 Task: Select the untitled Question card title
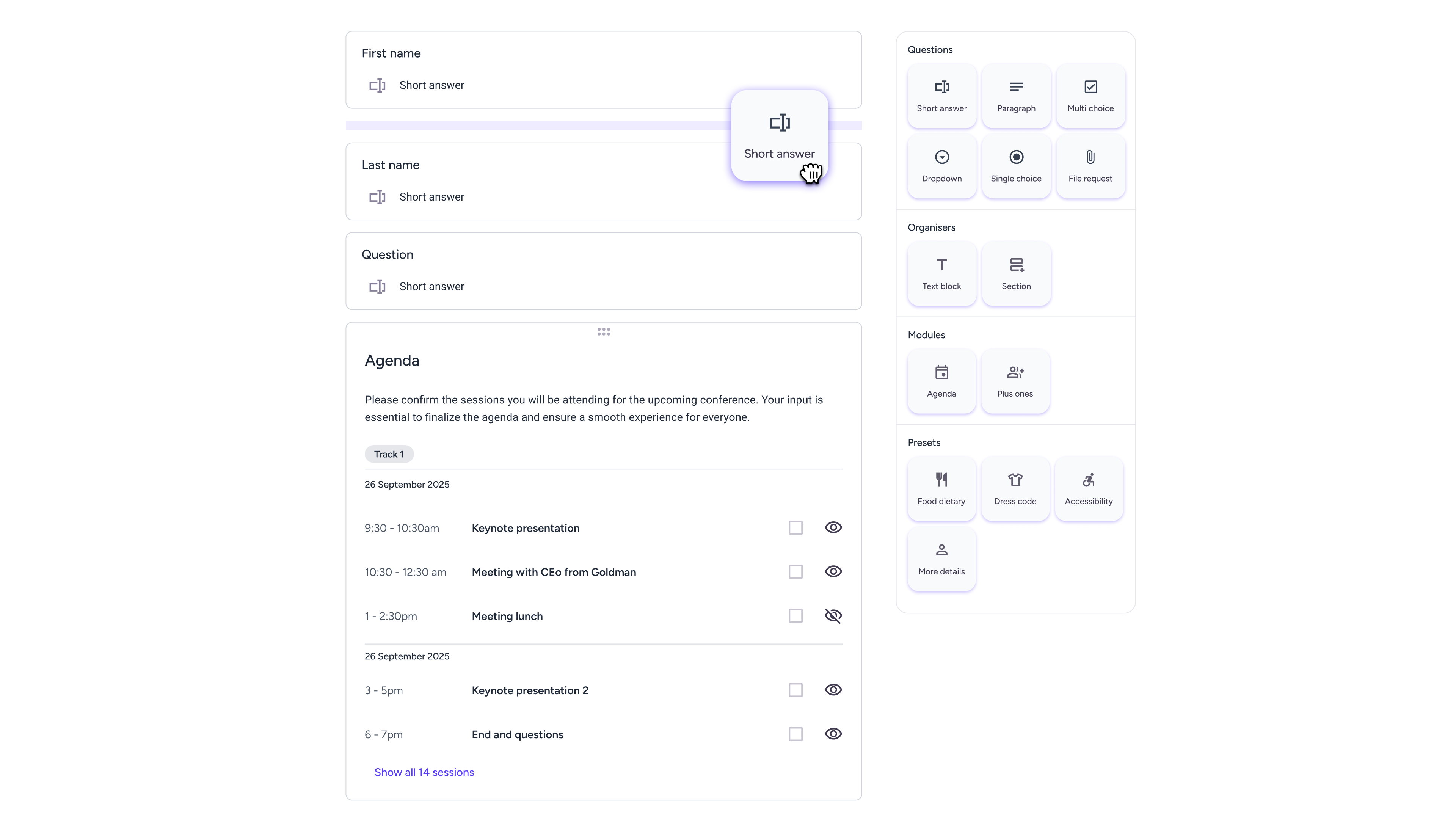(x=387, y=254)
